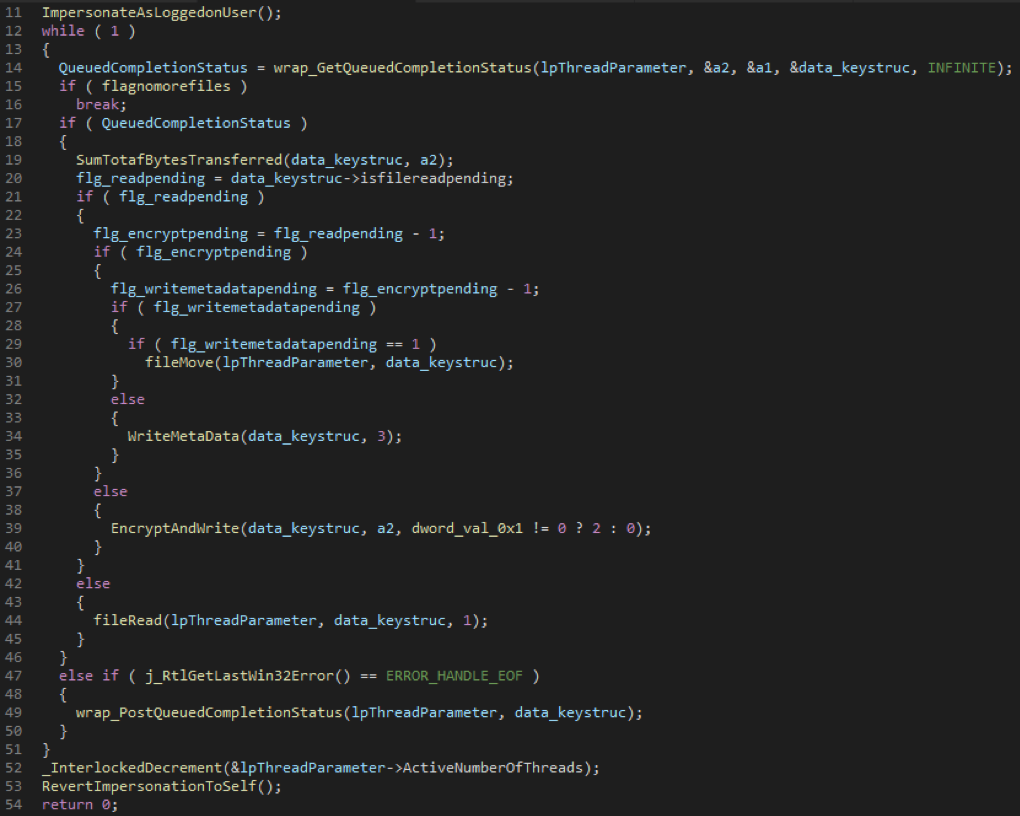This screenshot has width=1020, height=816.
Task: Click the 'else' keyword on line 37
Action: [111, 491]
